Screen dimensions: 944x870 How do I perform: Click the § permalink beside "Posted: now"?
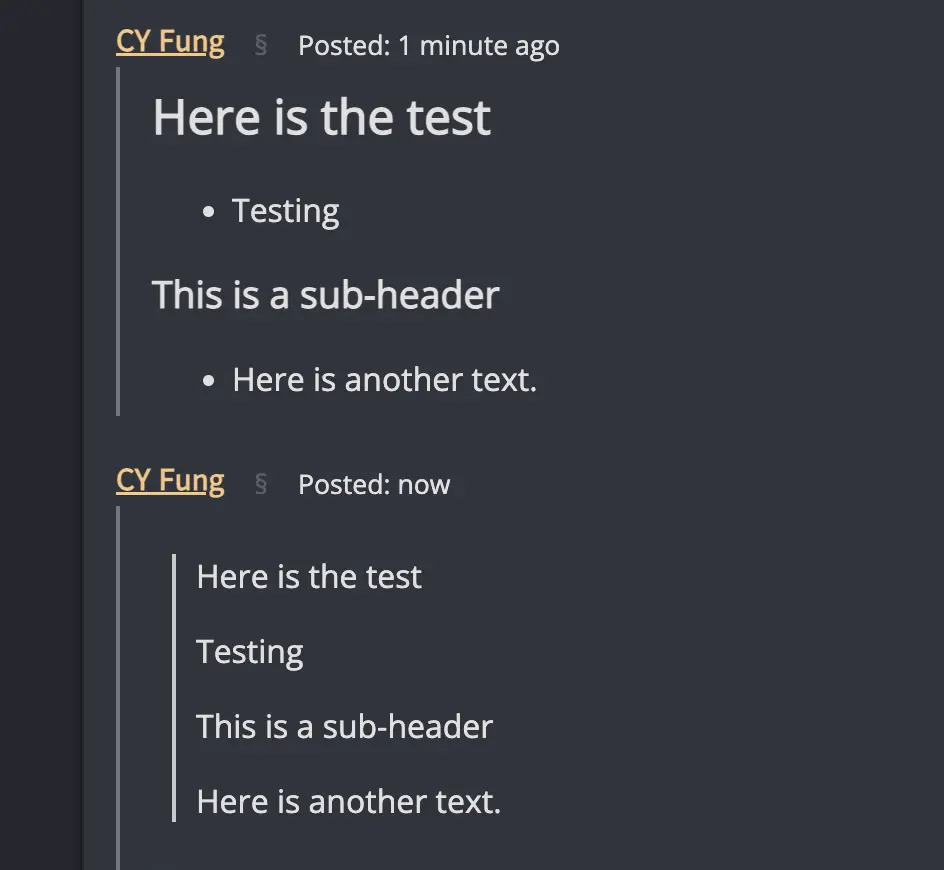pos(261,484)
